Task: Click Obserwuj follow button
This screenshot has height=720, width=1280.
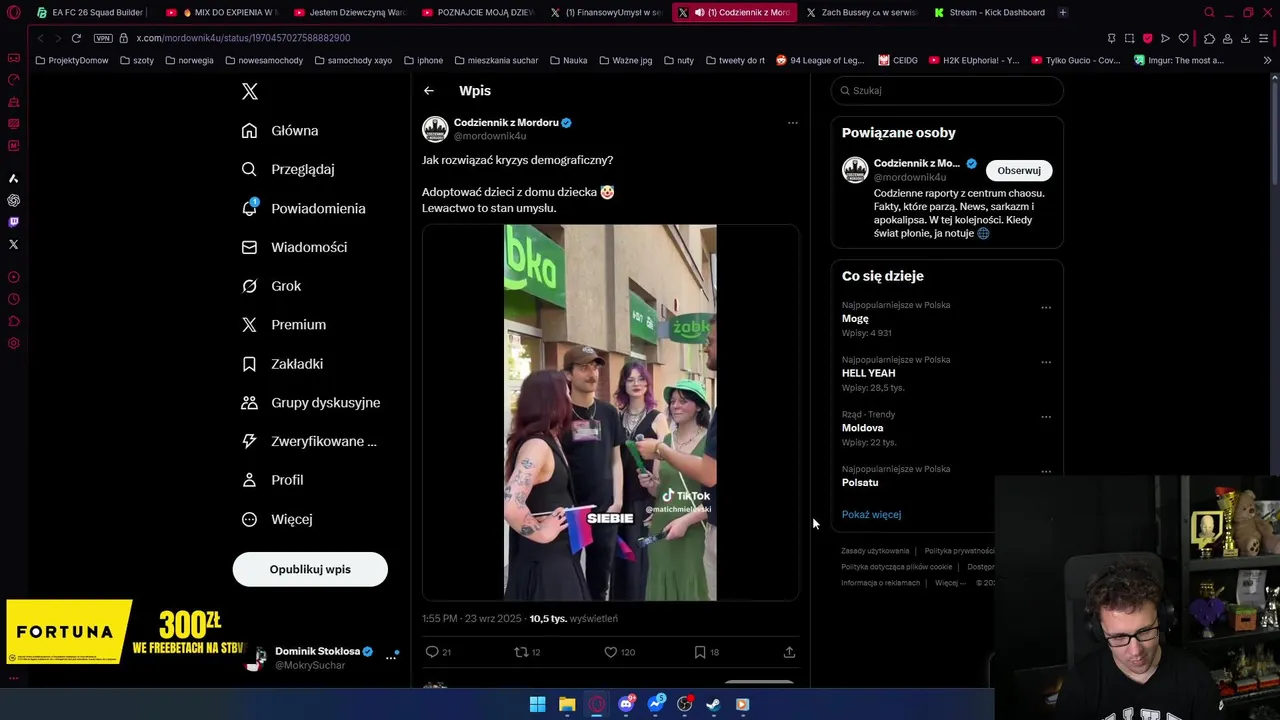Action: coord(1019,170)
